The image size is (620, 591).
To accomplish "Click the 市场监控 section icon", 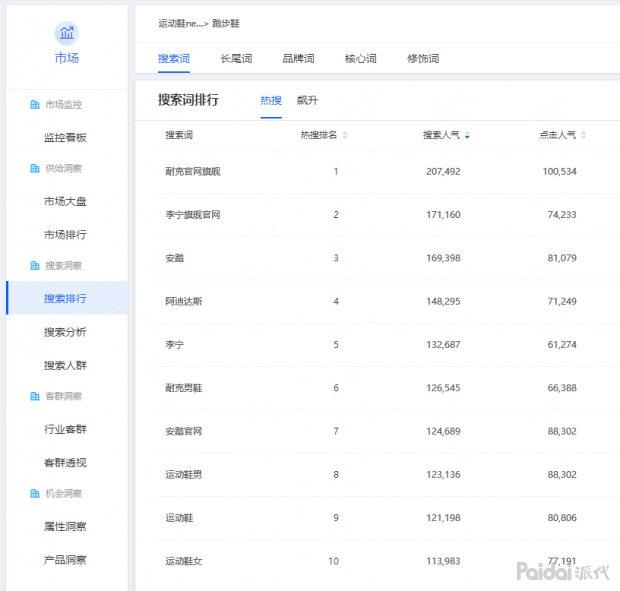I will point(35,105).
